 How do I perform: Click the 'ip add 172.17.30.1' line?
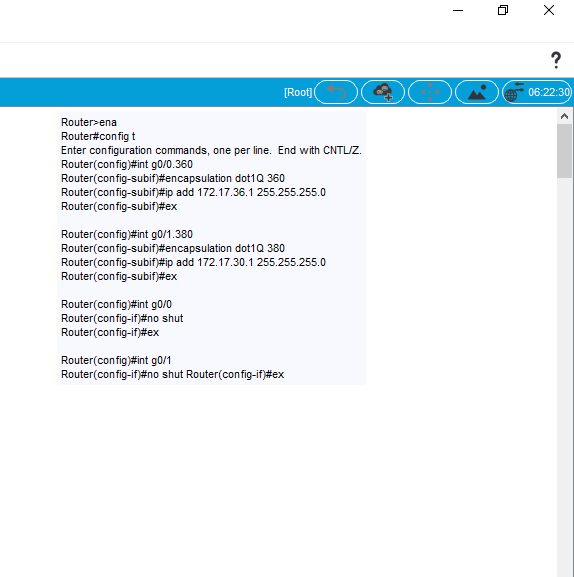pos(193,262)
